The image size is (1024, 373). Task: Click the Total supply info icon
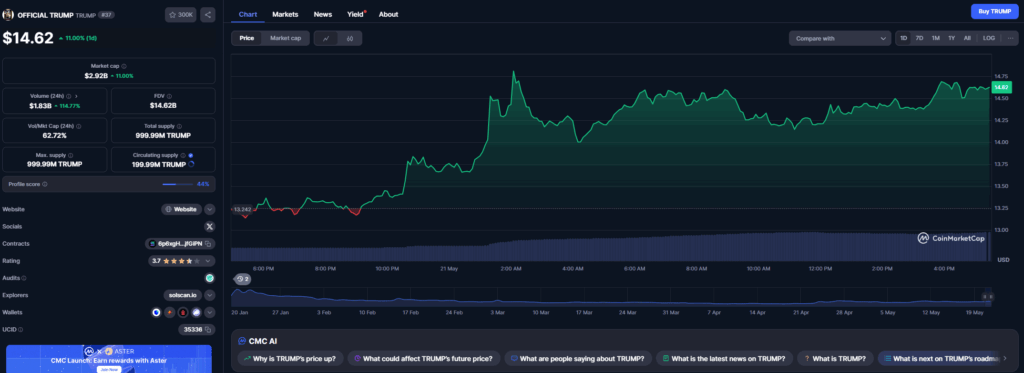[x=180, y=126]
